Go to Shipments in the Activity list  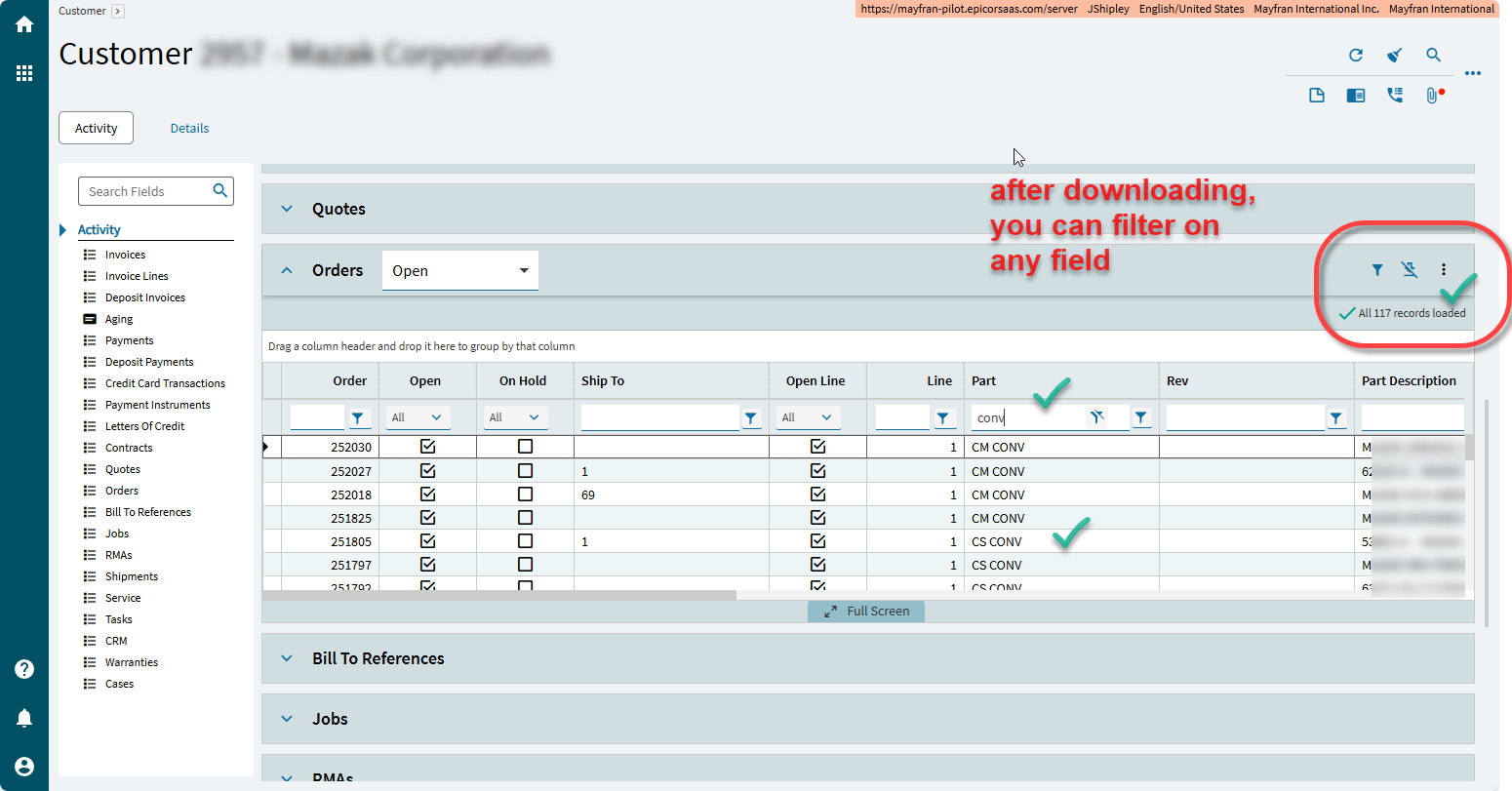(132, 576)
